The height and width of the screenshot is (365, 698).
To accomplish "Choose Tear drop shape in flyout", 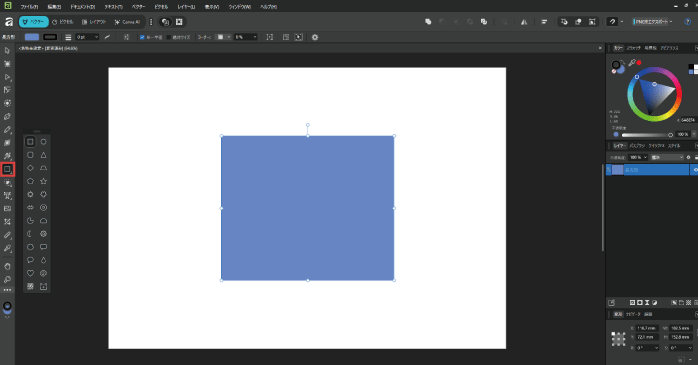I will click(43, 260).
